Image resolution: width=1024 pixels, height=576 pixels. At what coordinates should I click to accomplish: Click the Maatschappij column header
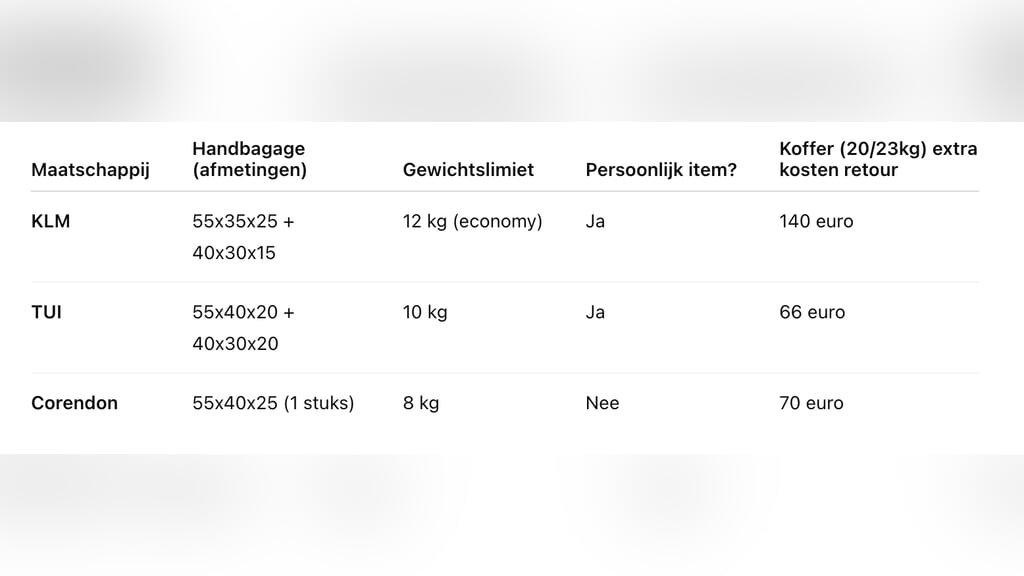pos(90,170)
